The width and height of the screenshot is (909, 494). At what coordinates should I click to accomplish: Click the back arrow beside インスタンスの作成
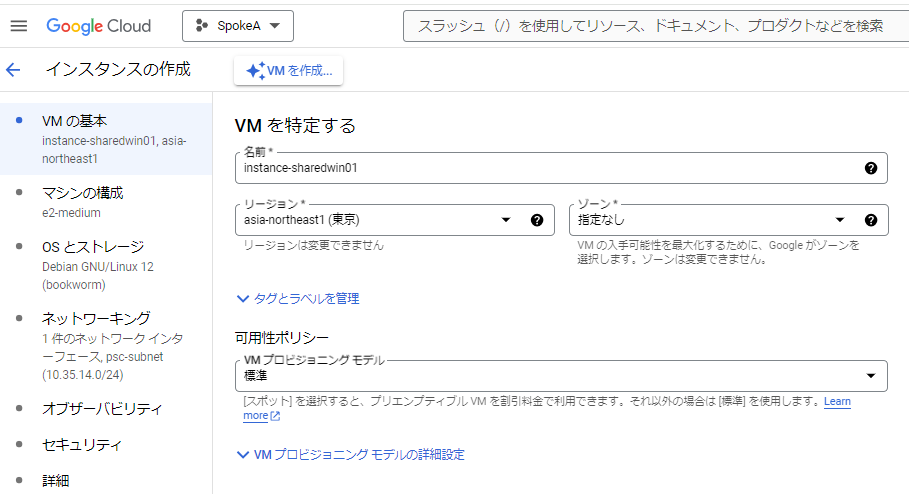(x=13, y=70)
